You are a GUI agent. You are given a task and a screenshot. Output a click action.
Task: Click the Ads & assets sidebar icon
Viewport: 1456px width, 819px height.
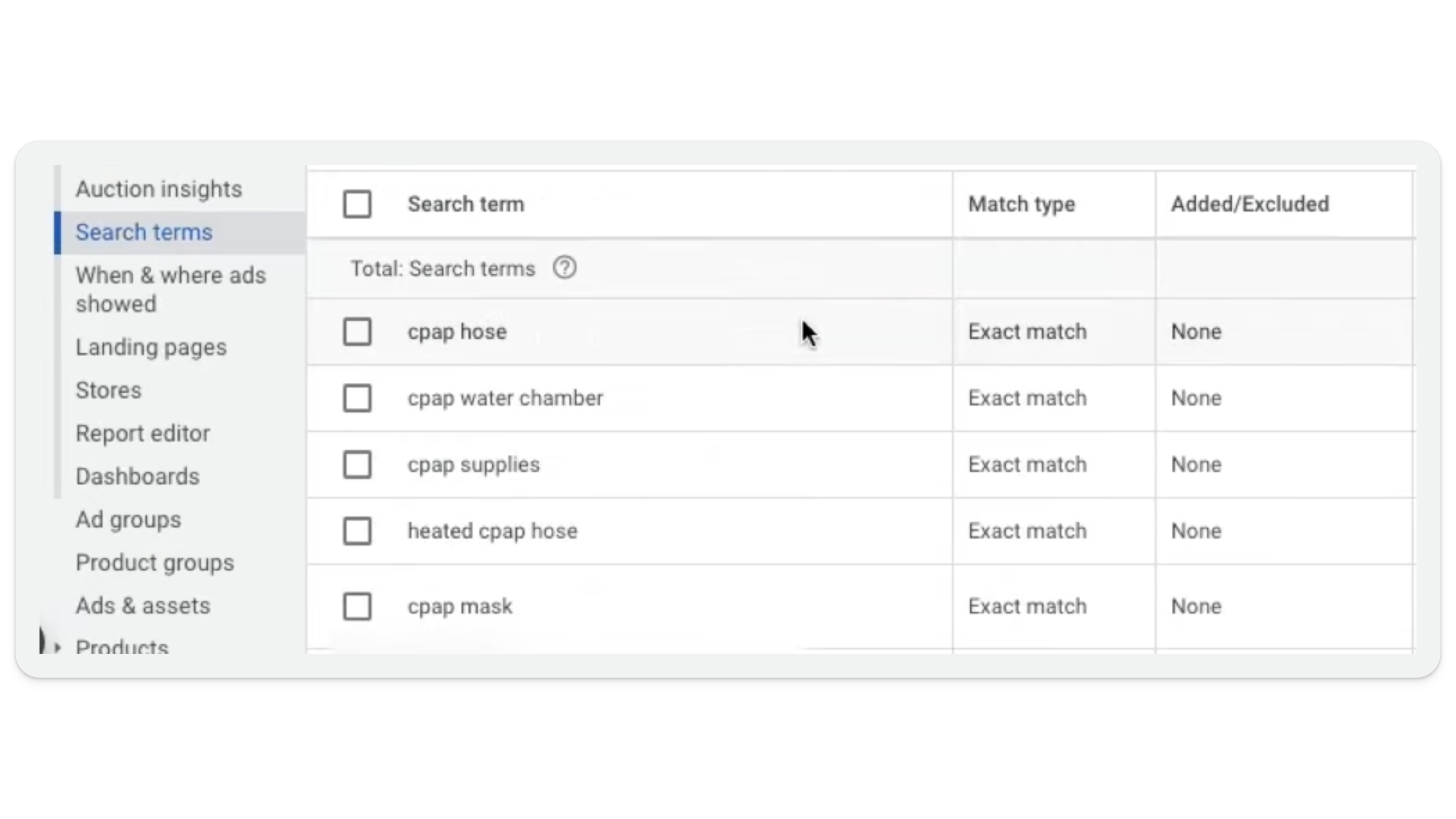[x=142, y=605]
